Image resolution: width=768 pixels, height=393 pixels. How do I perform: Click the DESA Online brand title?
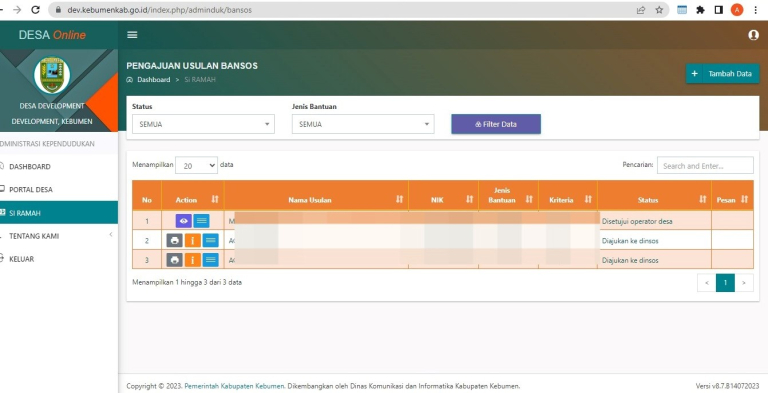[52, 35]
